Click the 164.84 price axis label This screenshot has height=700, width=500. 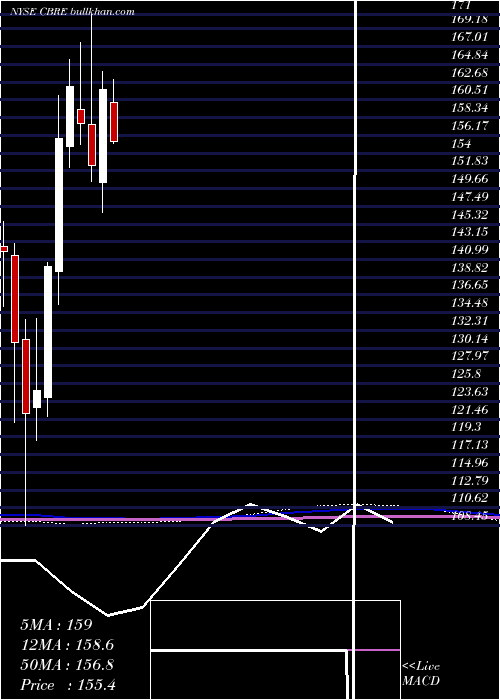470,54
